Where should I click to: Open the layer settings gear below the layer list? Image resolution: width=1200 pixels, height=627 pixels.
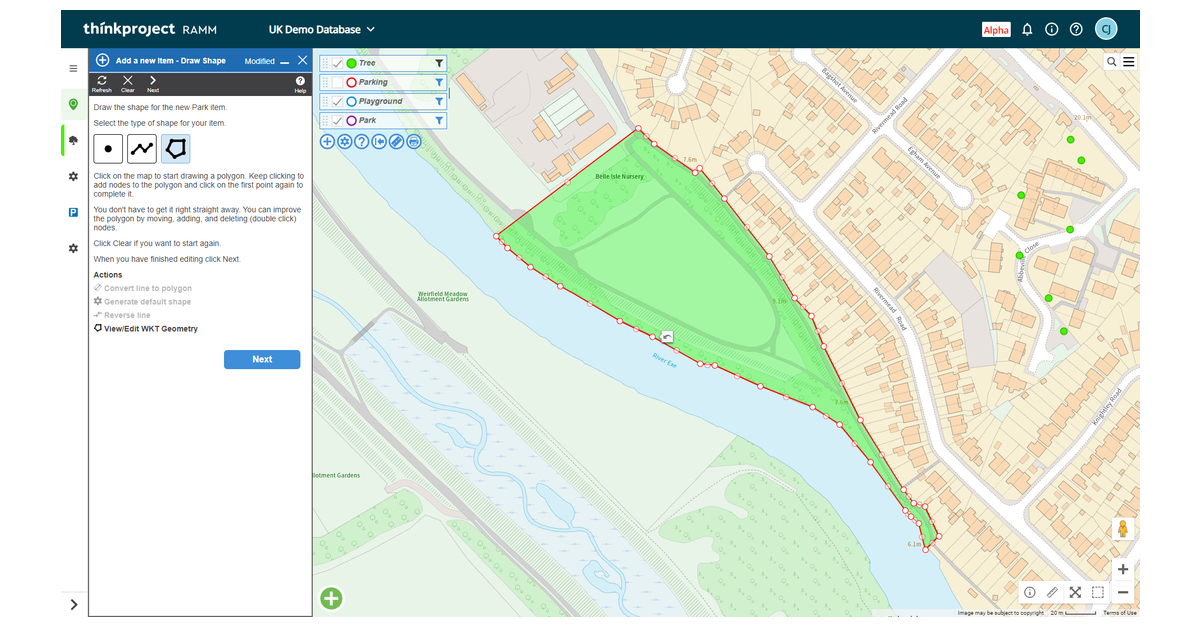344,141
